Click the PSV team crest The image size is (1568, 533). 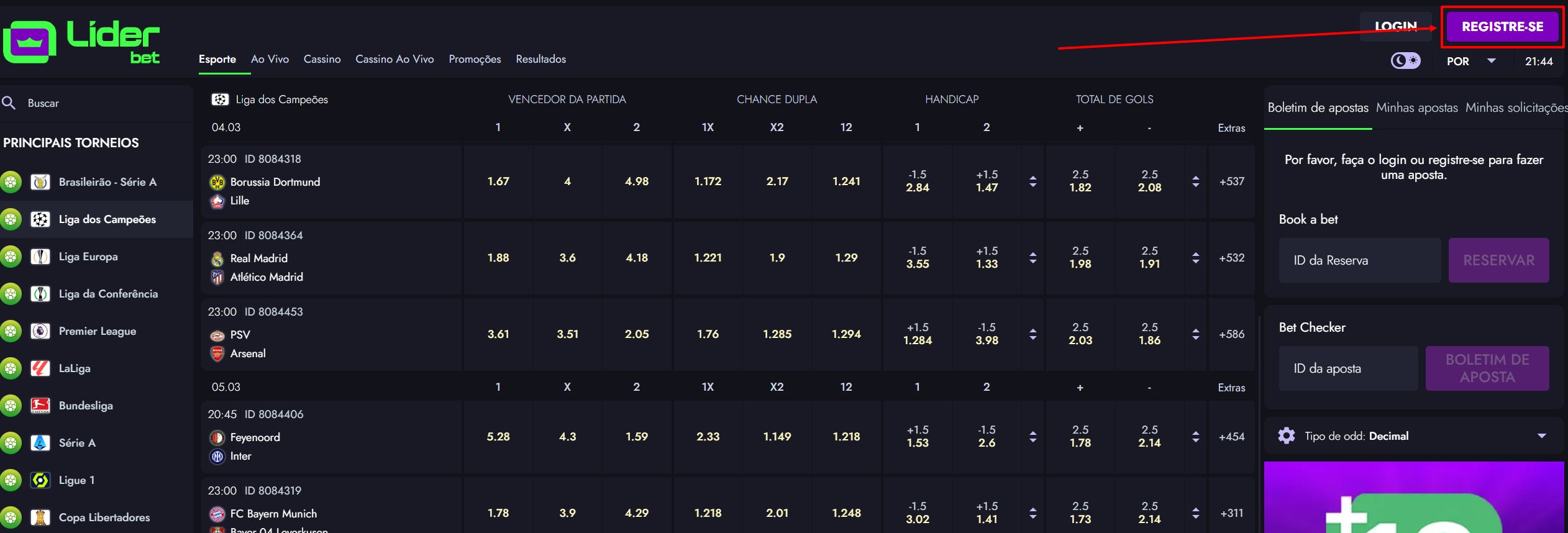click(217, 335)
